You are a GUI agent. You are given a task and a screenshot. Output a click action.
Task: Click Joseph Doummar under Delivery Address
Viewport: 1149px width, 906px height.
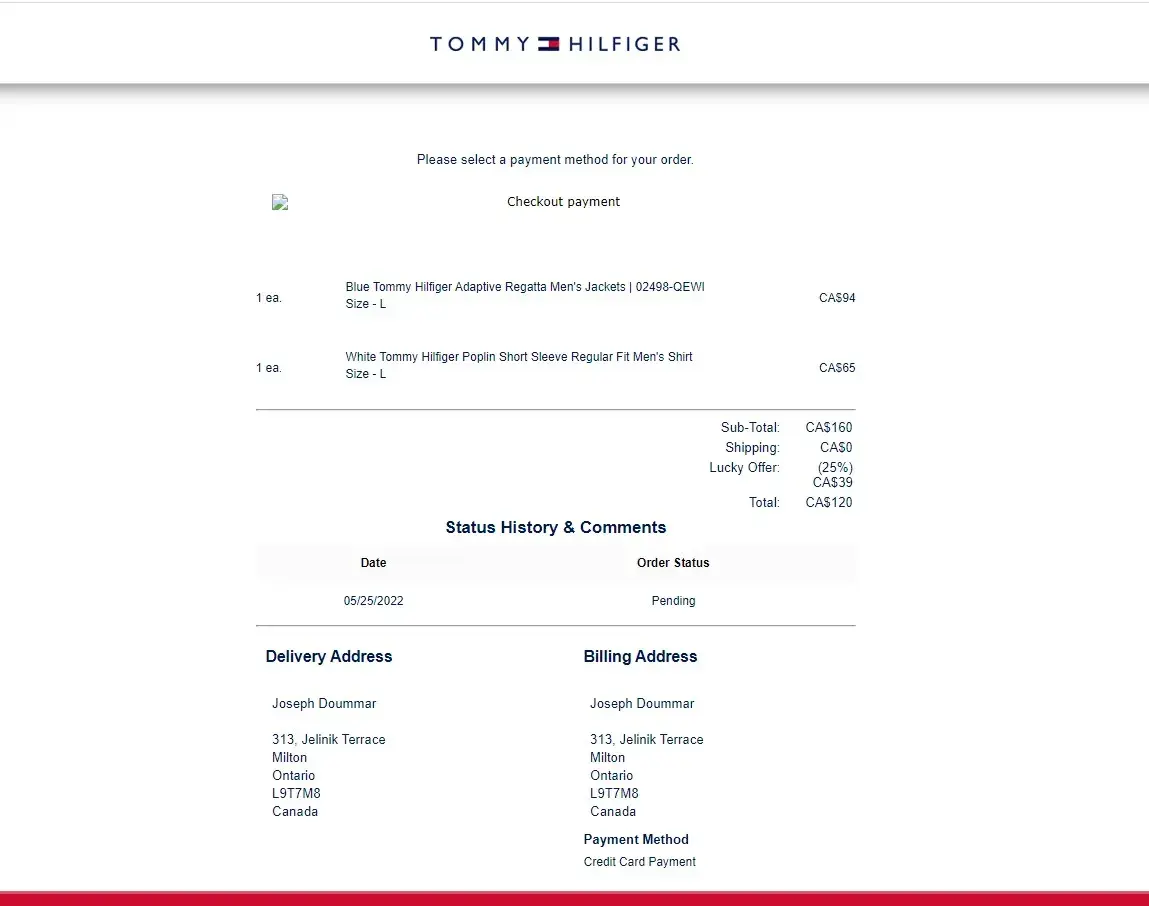click(324, 703)
